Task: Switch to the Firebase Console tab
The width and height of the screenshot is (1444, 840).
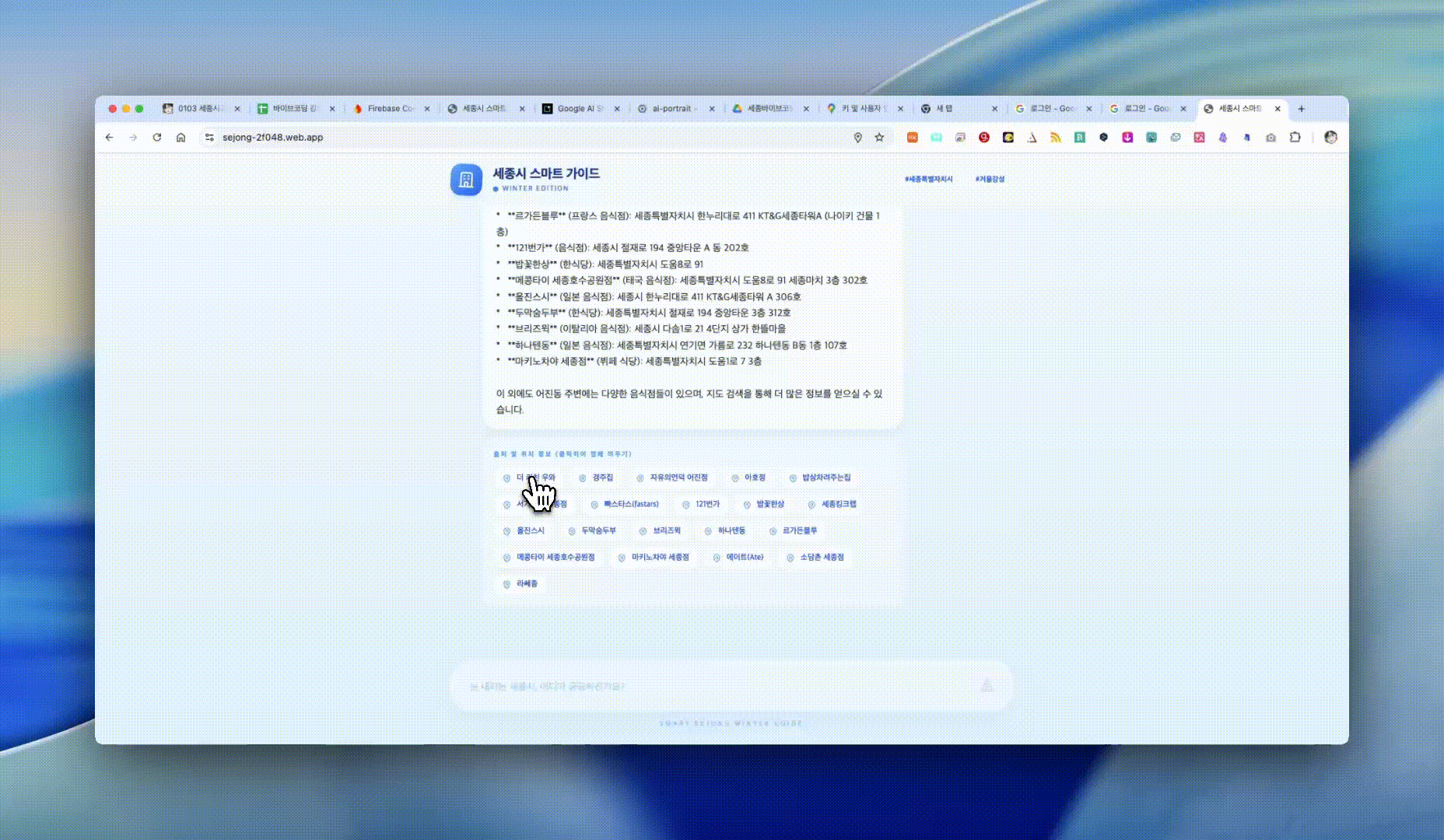Action: point(390,109)
